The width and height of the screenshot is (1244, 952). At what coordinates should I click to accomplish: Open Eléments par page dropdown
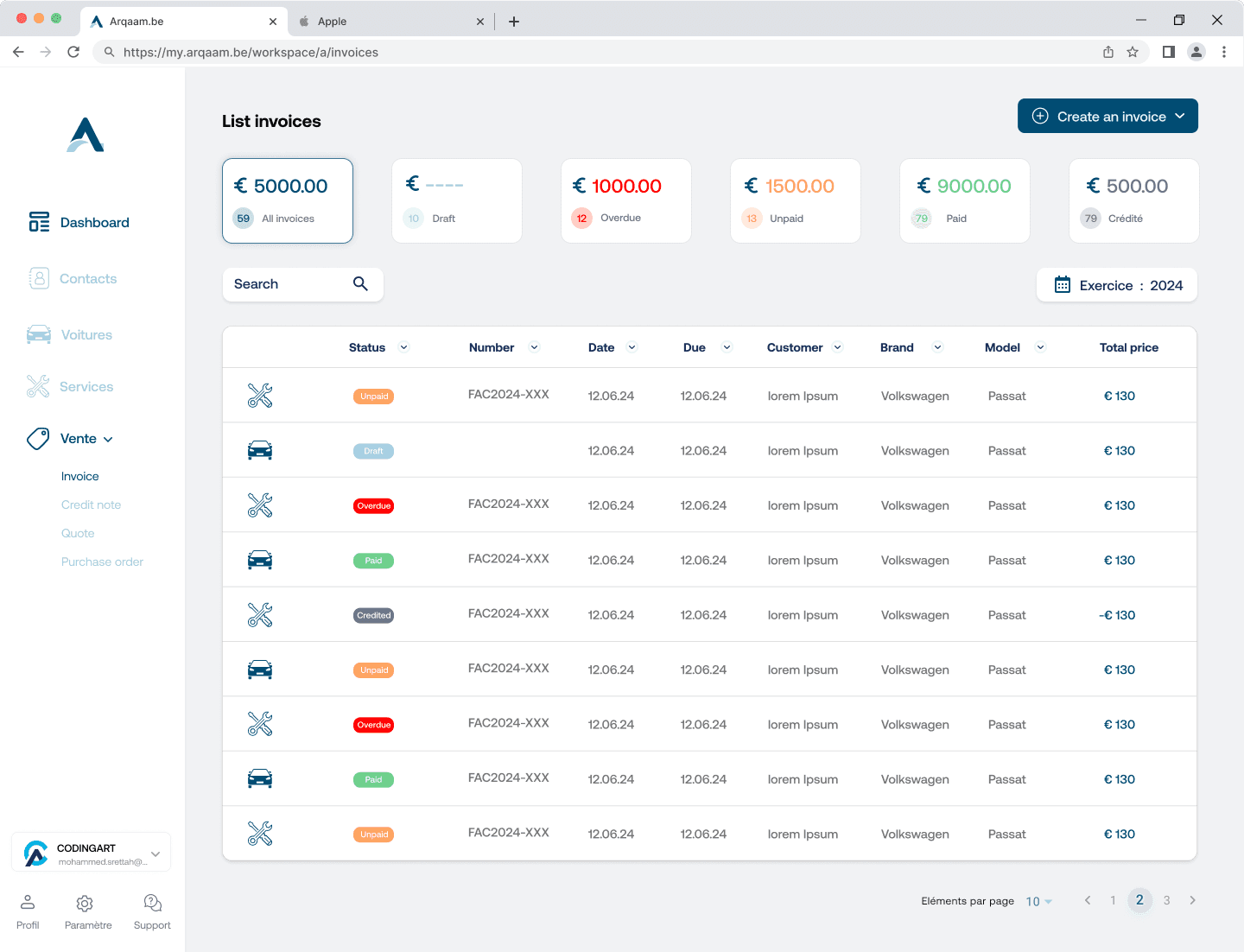[1038, 901]
